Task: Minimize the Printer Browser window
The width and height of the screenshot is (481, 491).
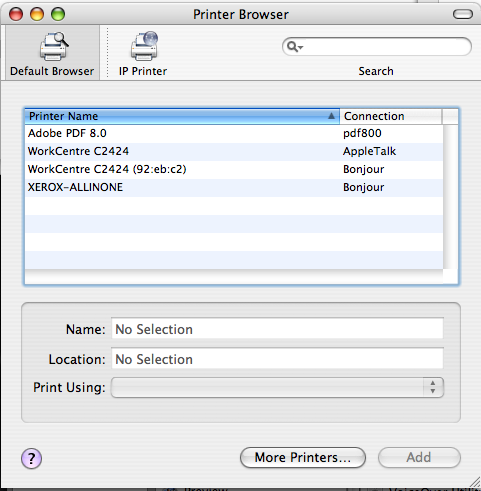Action: tap(37, 14)
